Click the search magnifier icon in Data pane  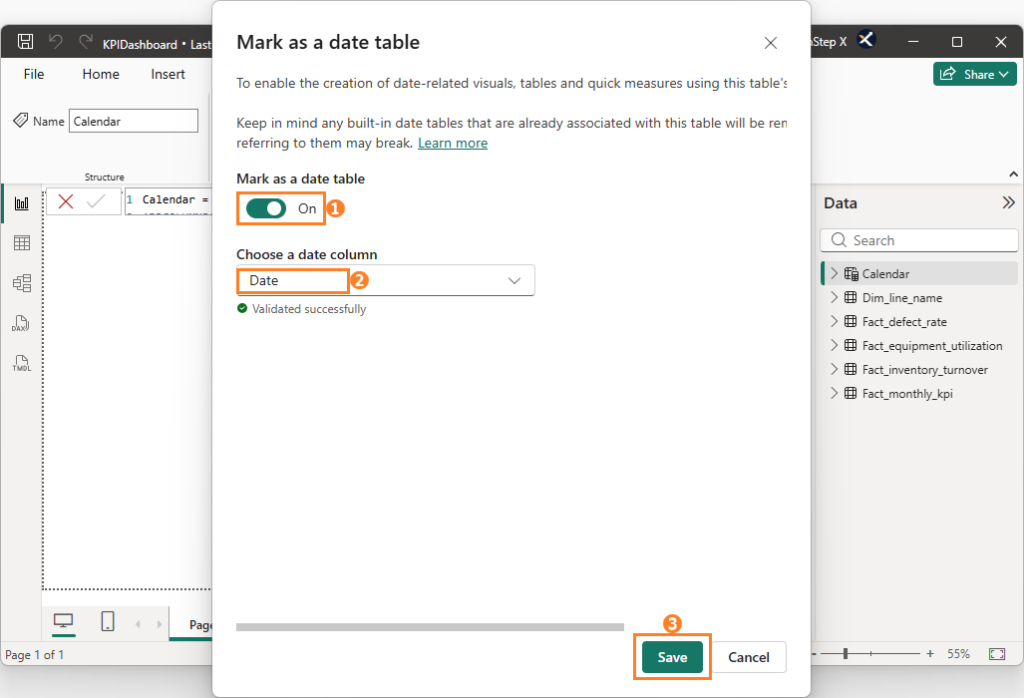839,240
